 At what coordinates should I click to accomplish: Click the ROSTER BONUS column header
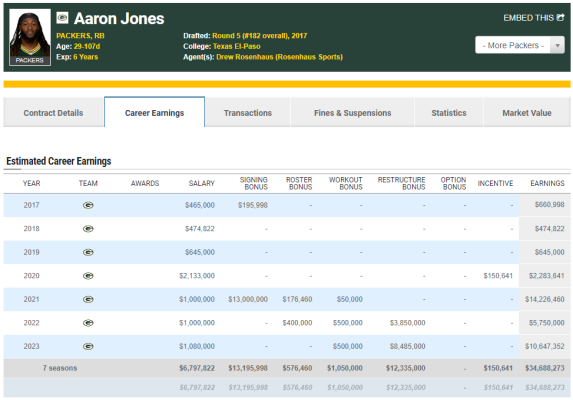coord(299,183)
